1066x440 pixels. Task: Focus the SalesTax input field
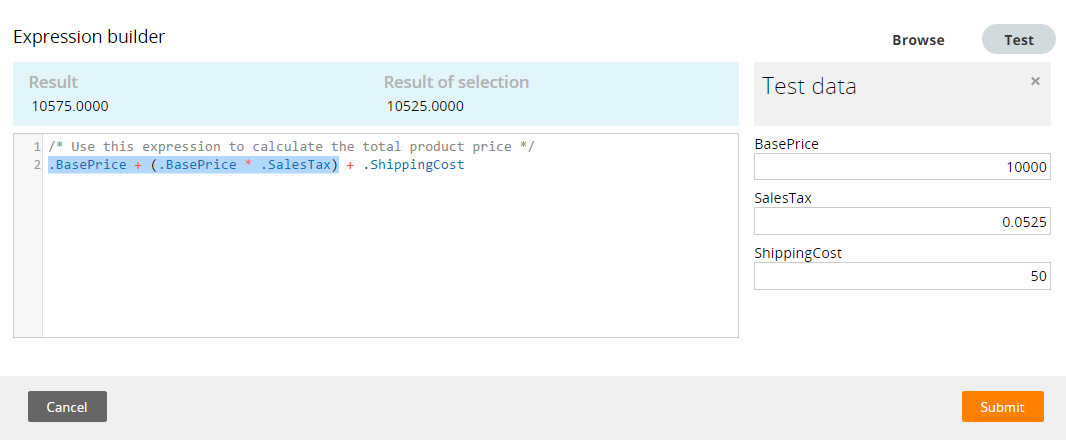pos(902,221)
